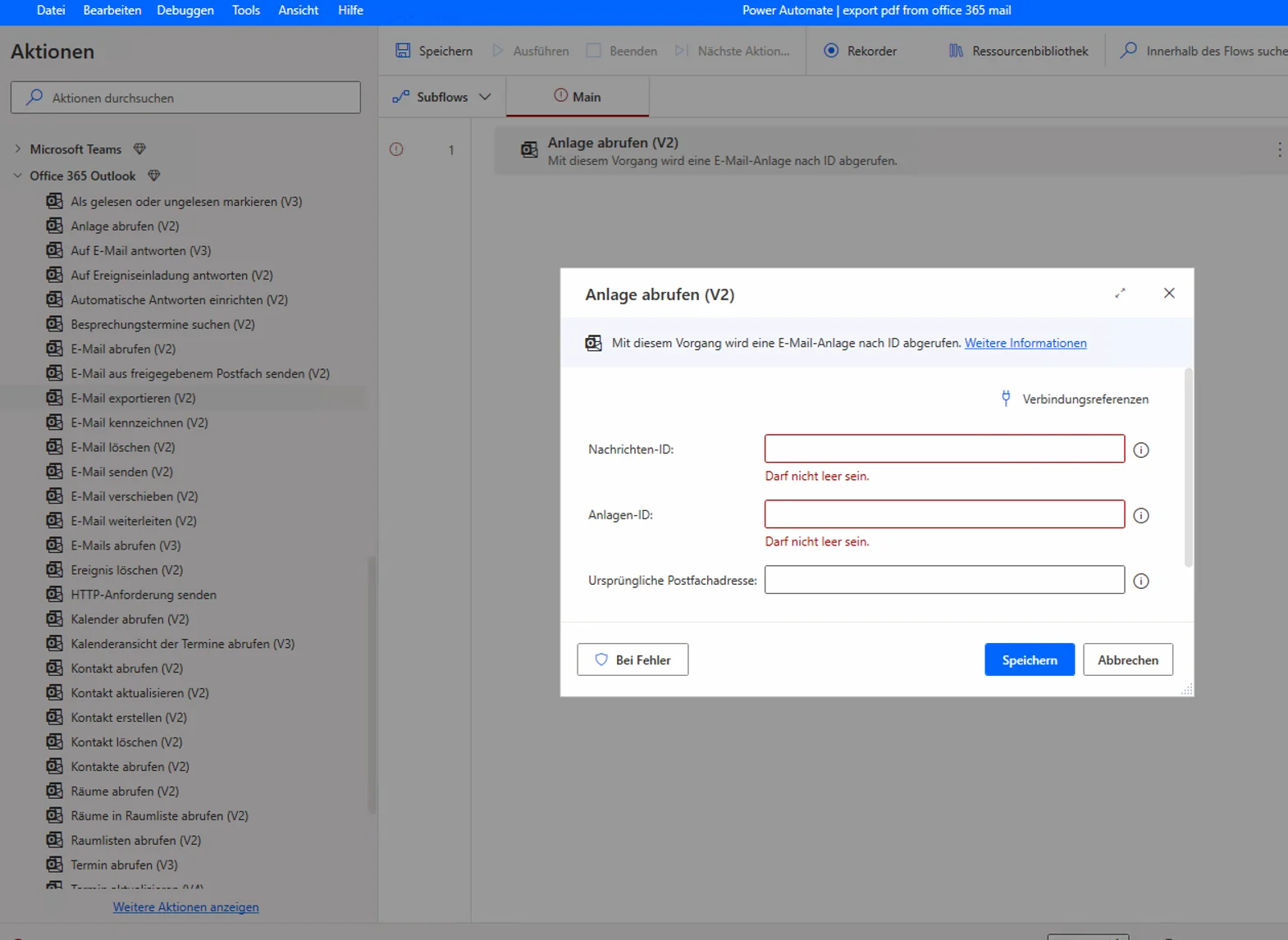Open the Tools menu
1288x940 pixels.
coord(246,11)
